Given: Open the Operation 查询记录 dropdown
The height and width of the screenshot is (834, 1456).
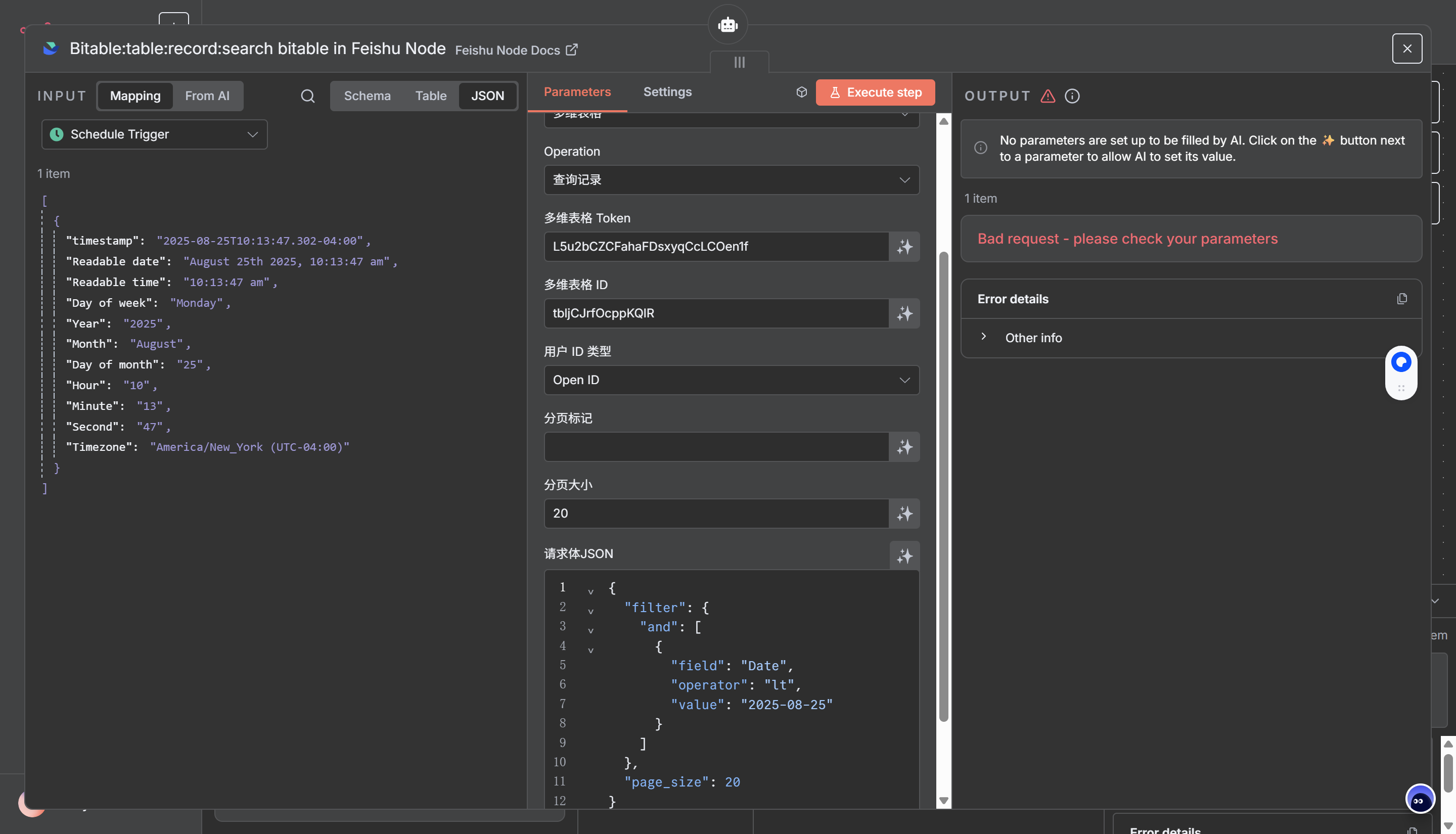Looking at the screenshot, I should [731, 180].
